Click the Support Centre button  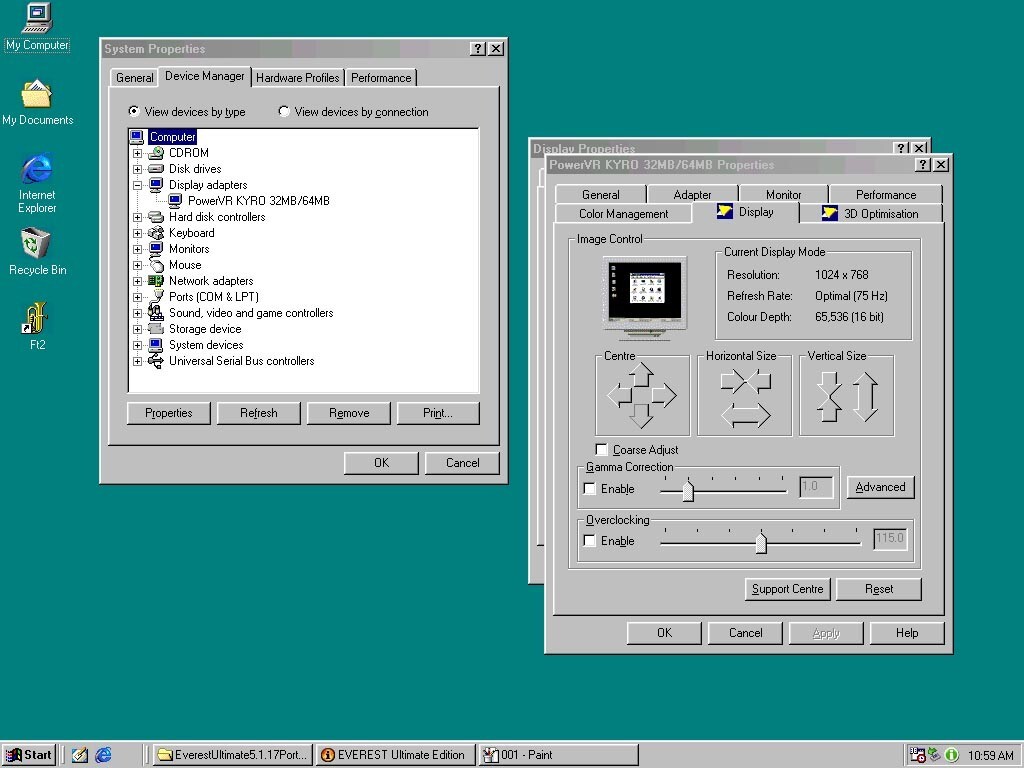[x=787, y=589]
